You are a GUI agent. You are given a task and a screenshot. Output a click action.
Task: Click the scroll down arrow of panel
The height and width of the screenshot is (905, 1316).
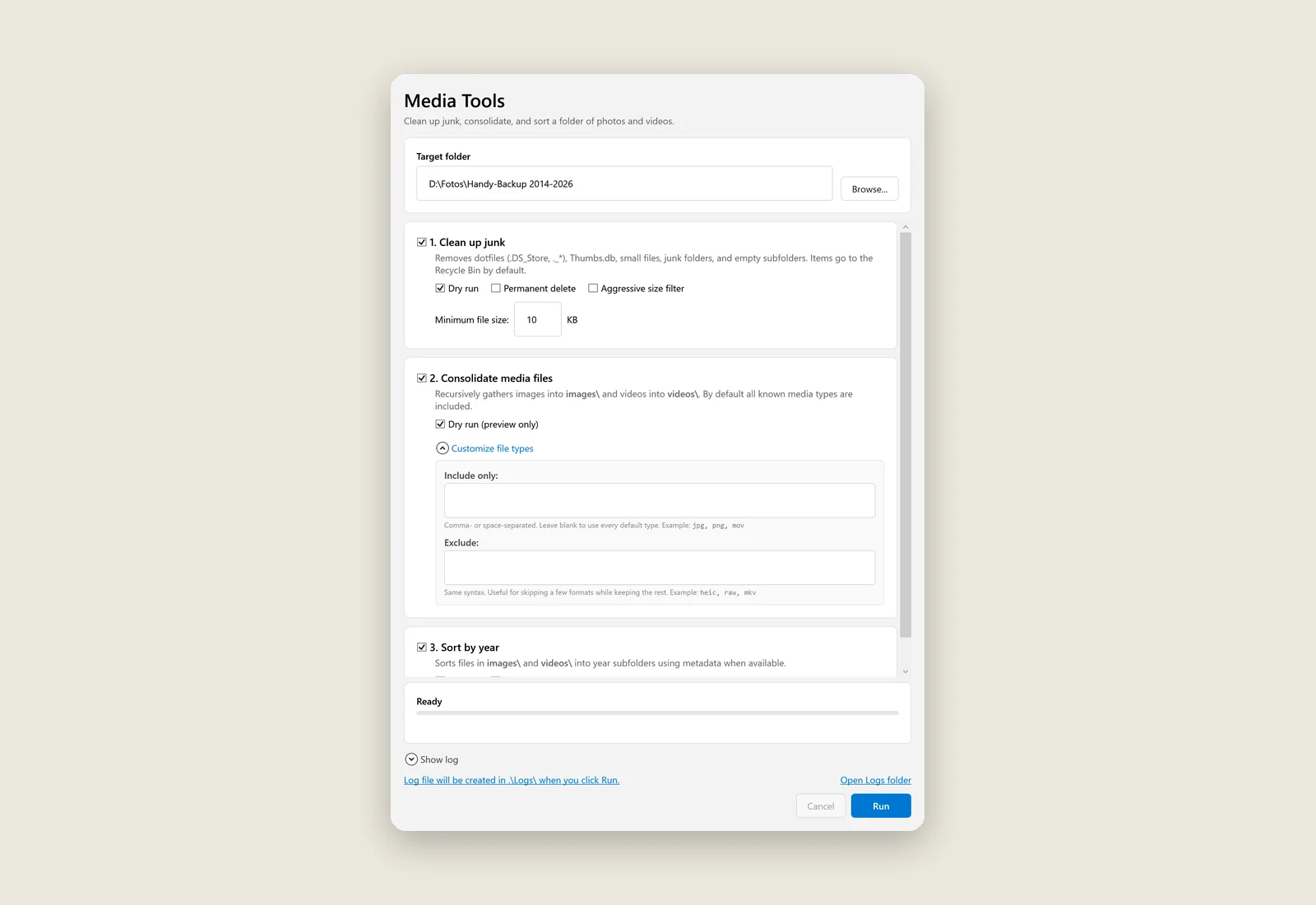pyautogui.click(x=906, y=671)
